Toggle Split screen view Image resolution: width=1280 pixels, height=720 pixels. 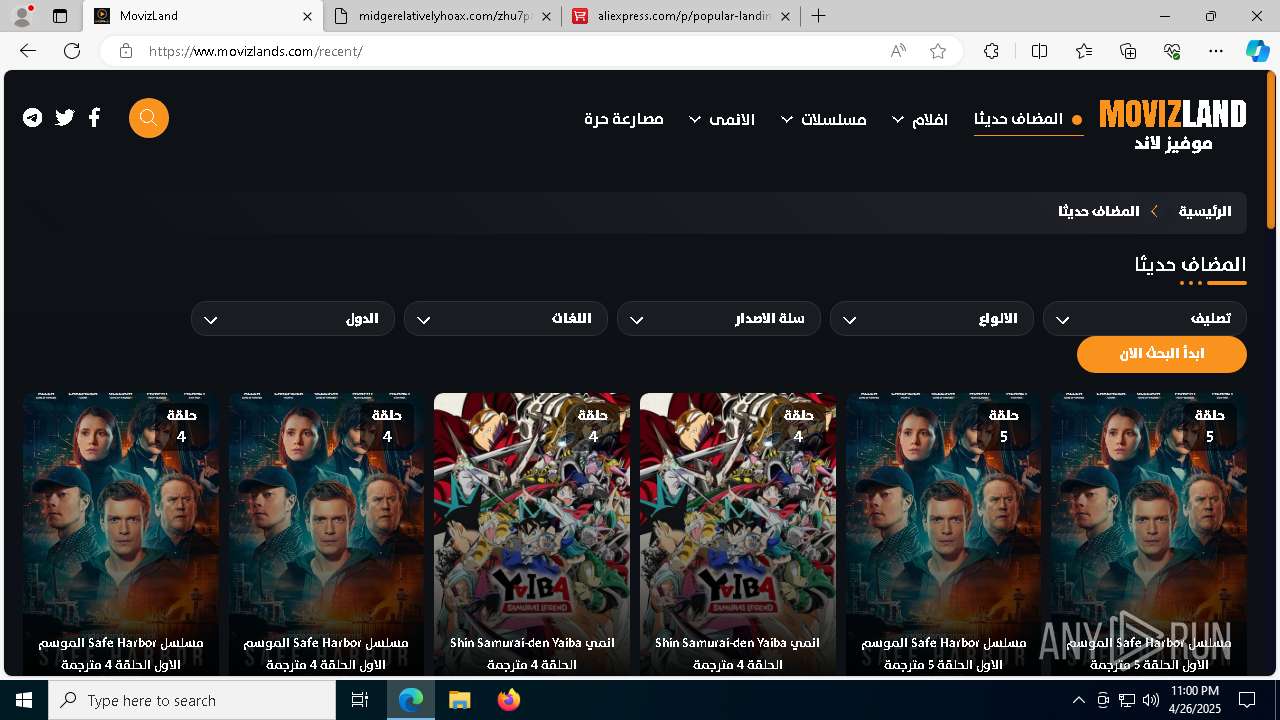(x=1039, y=51)
